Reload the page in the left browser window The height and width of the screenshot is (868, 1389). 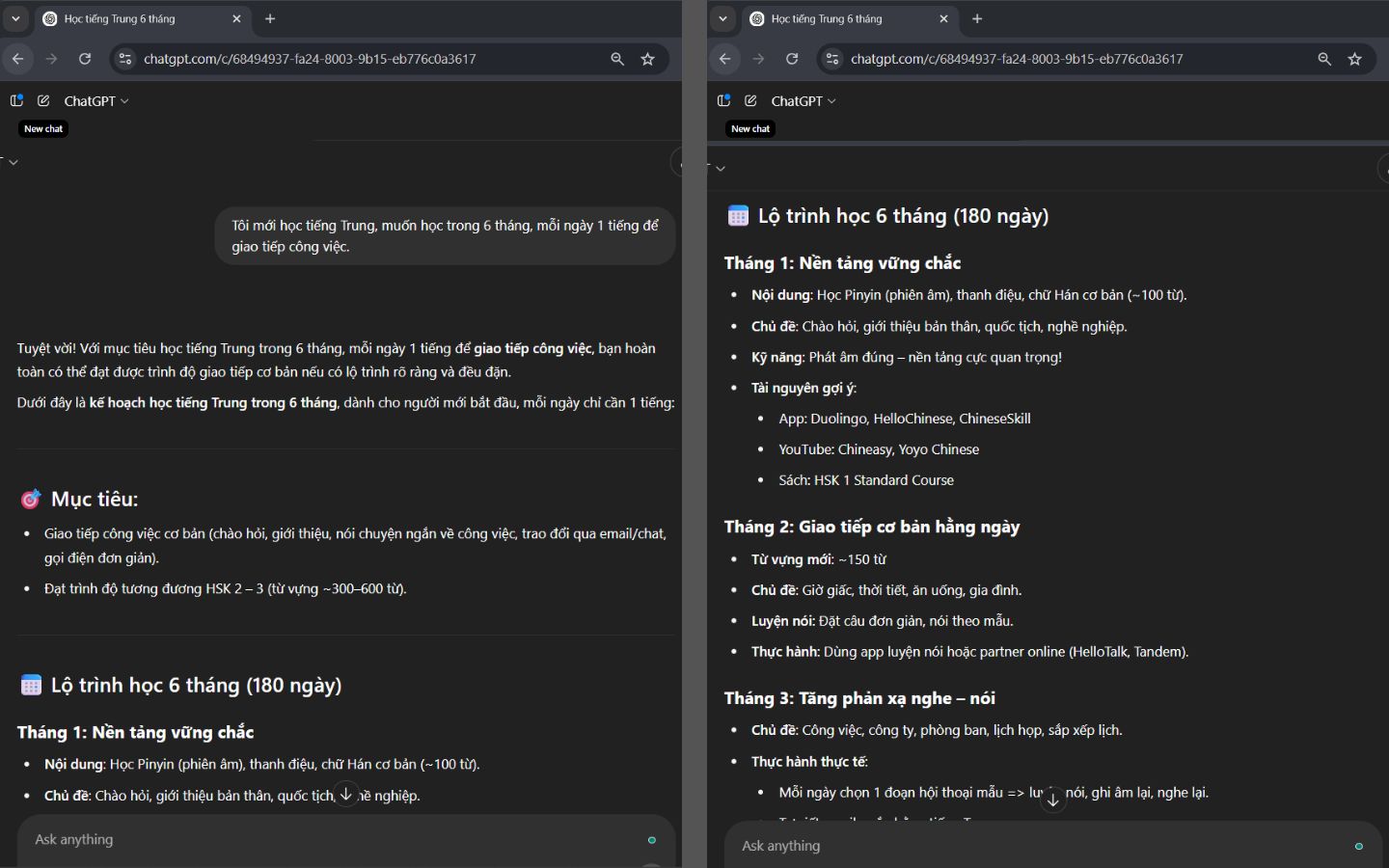pos(85,59)
